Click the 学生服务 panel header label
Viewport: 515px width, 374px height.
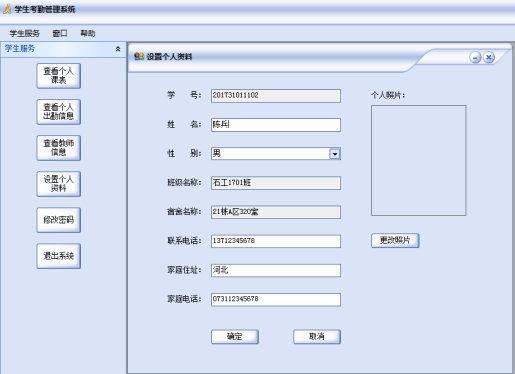tap(20, 49)
